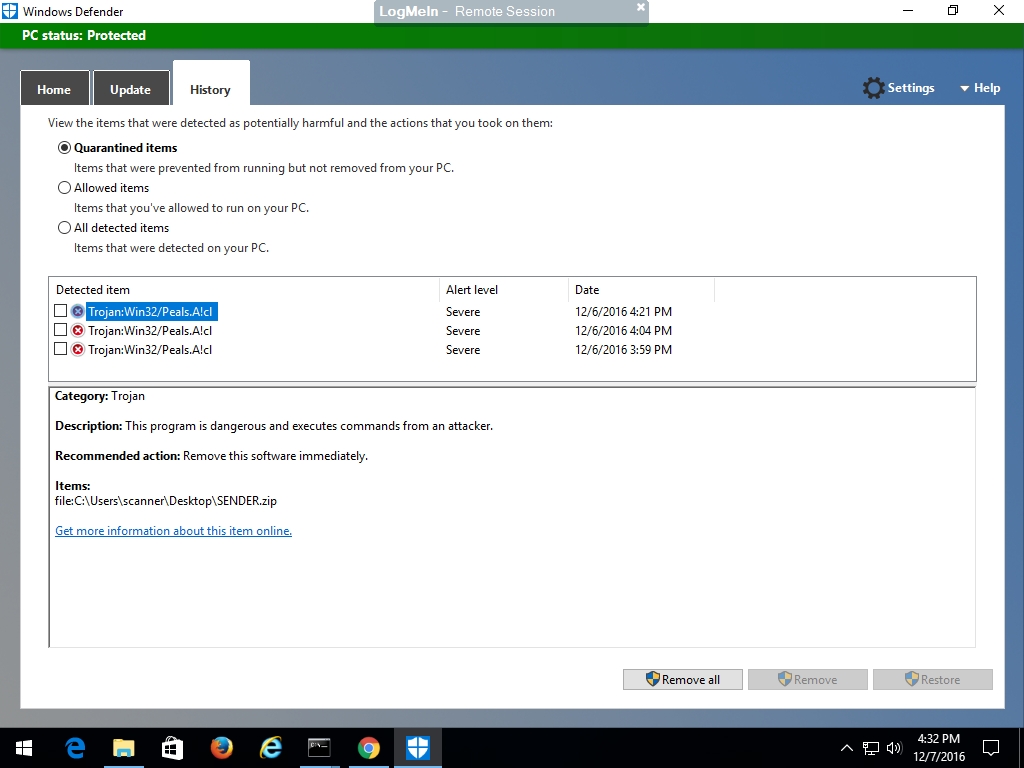Click the Help menu label
Viewport: 1024px width, 768px height.
pyautogui.click(x=987, y=88)
